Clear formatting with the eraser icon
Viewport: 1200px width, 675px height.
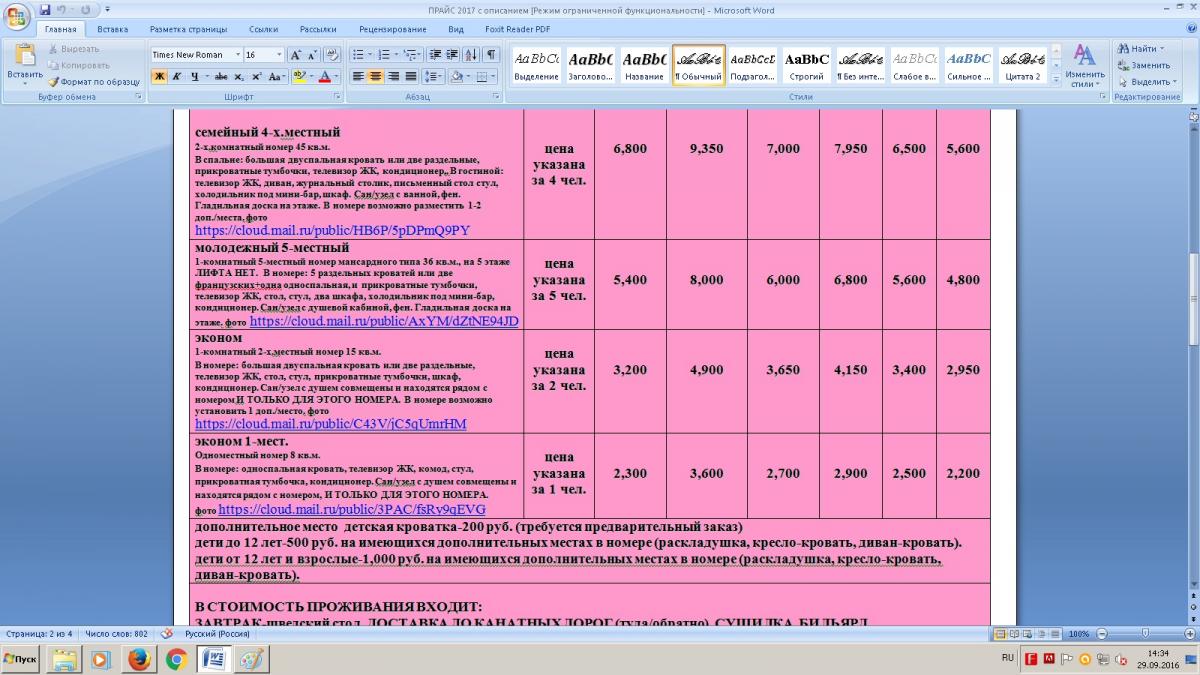332,55
